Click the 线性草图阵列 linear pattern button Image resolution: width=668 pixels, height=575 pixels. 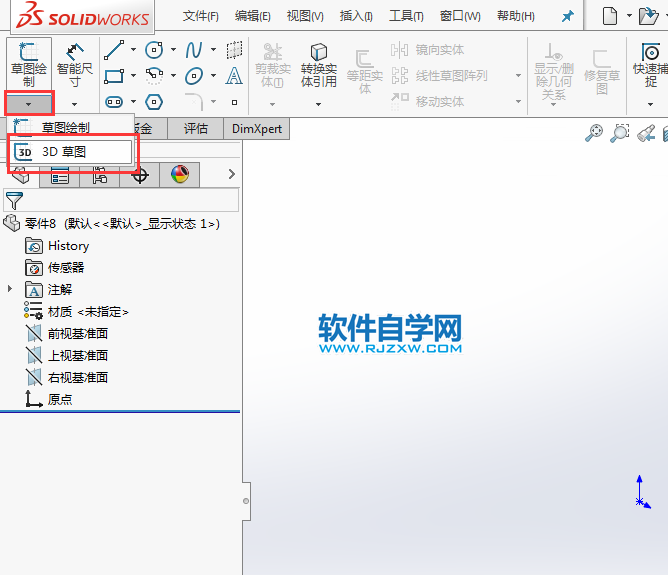pos(440,76)
